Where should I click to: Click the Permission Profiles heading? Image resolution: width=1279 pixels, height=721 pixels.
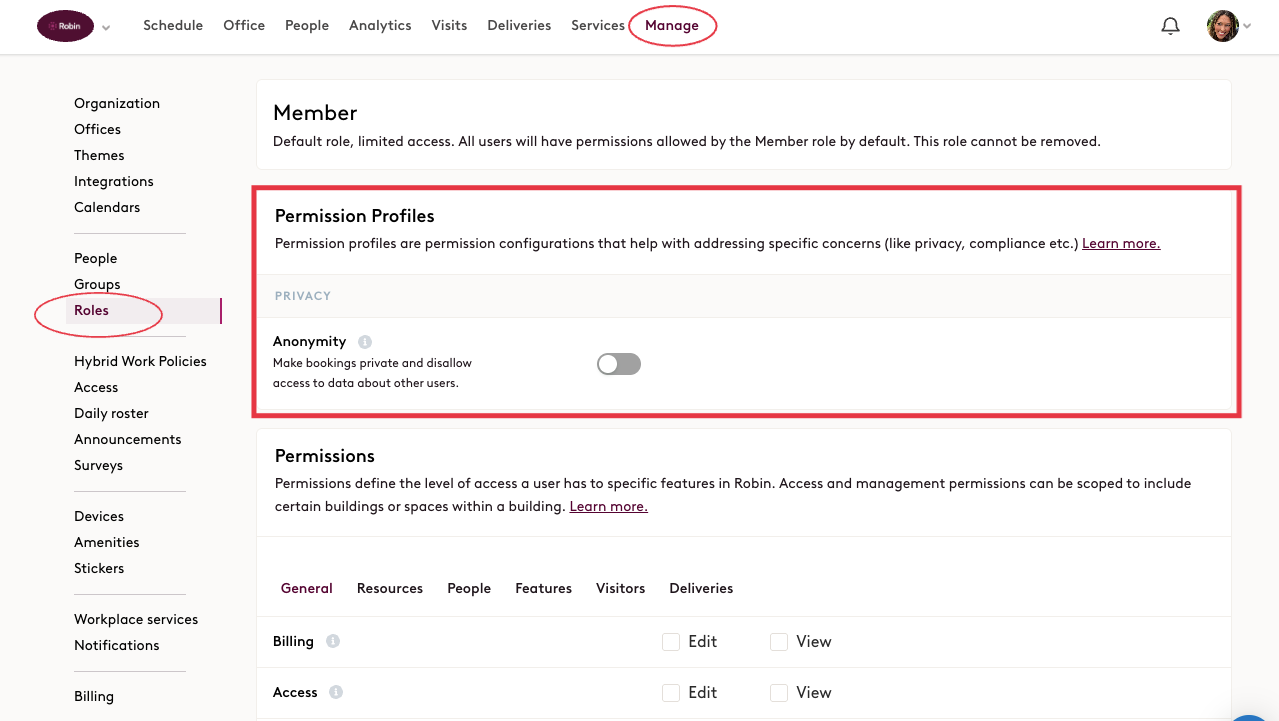click(x=355, y=216)
